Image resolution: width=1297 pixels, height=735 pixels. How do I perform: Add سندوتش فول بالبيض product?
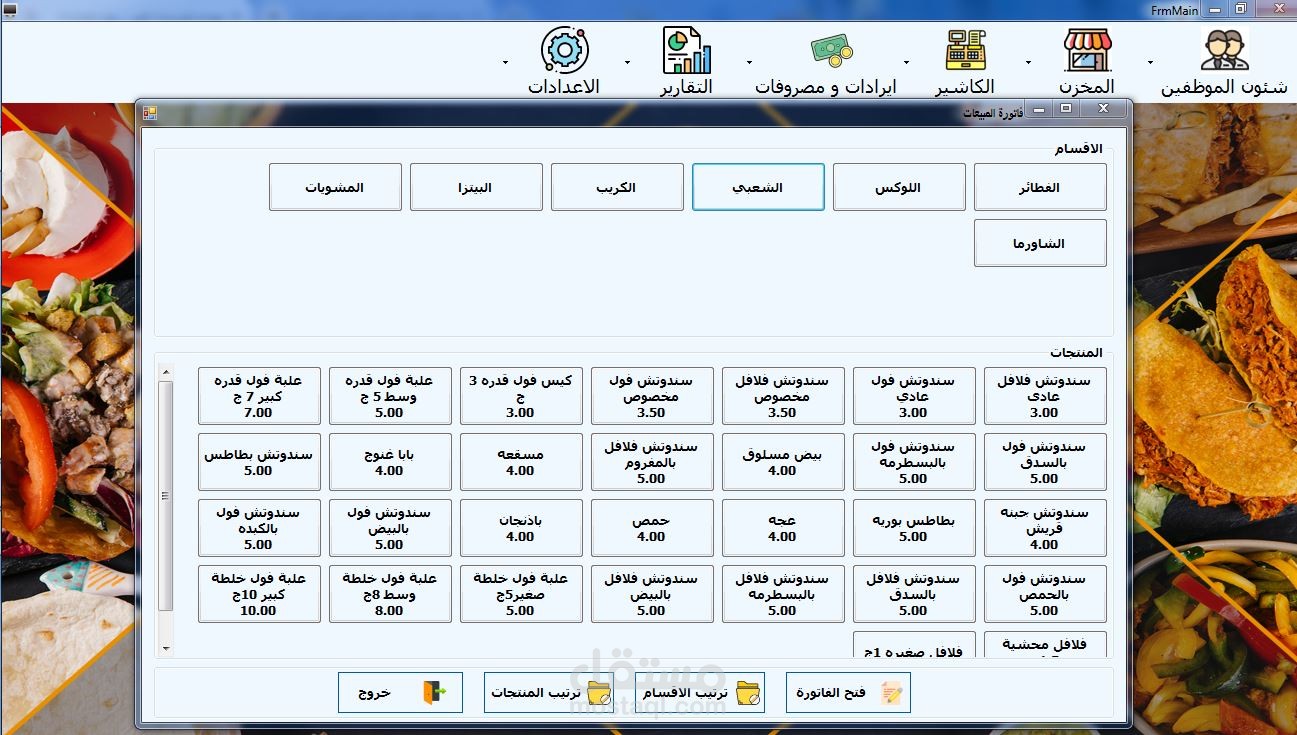click(x=390, y=528)
